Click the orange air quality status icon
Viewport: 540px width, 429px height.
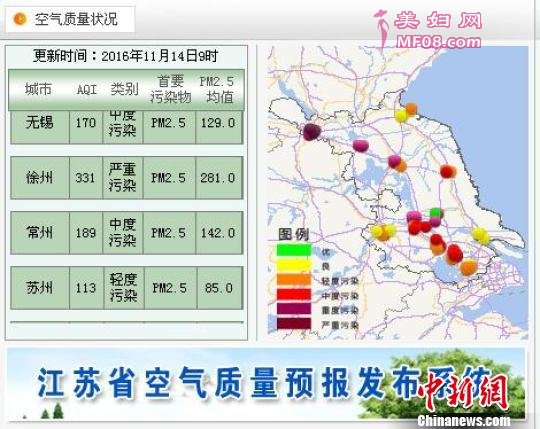pos(20,19)
